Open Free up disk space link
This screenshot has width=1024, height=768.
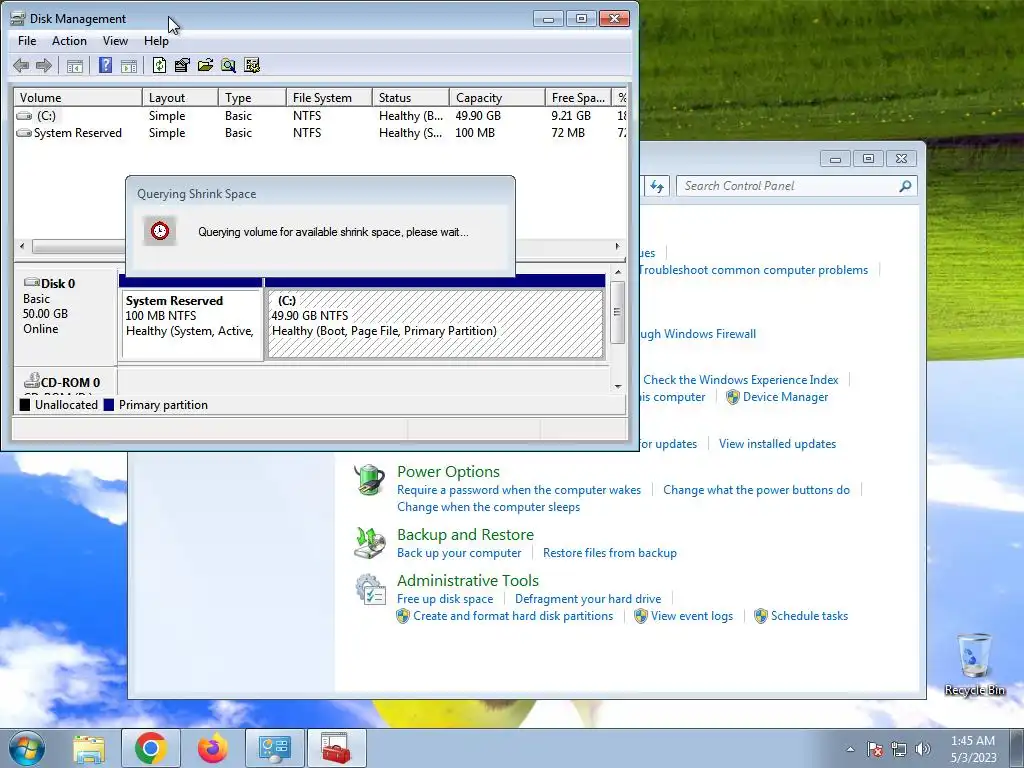pyautogui.click(x=445, y=598)
